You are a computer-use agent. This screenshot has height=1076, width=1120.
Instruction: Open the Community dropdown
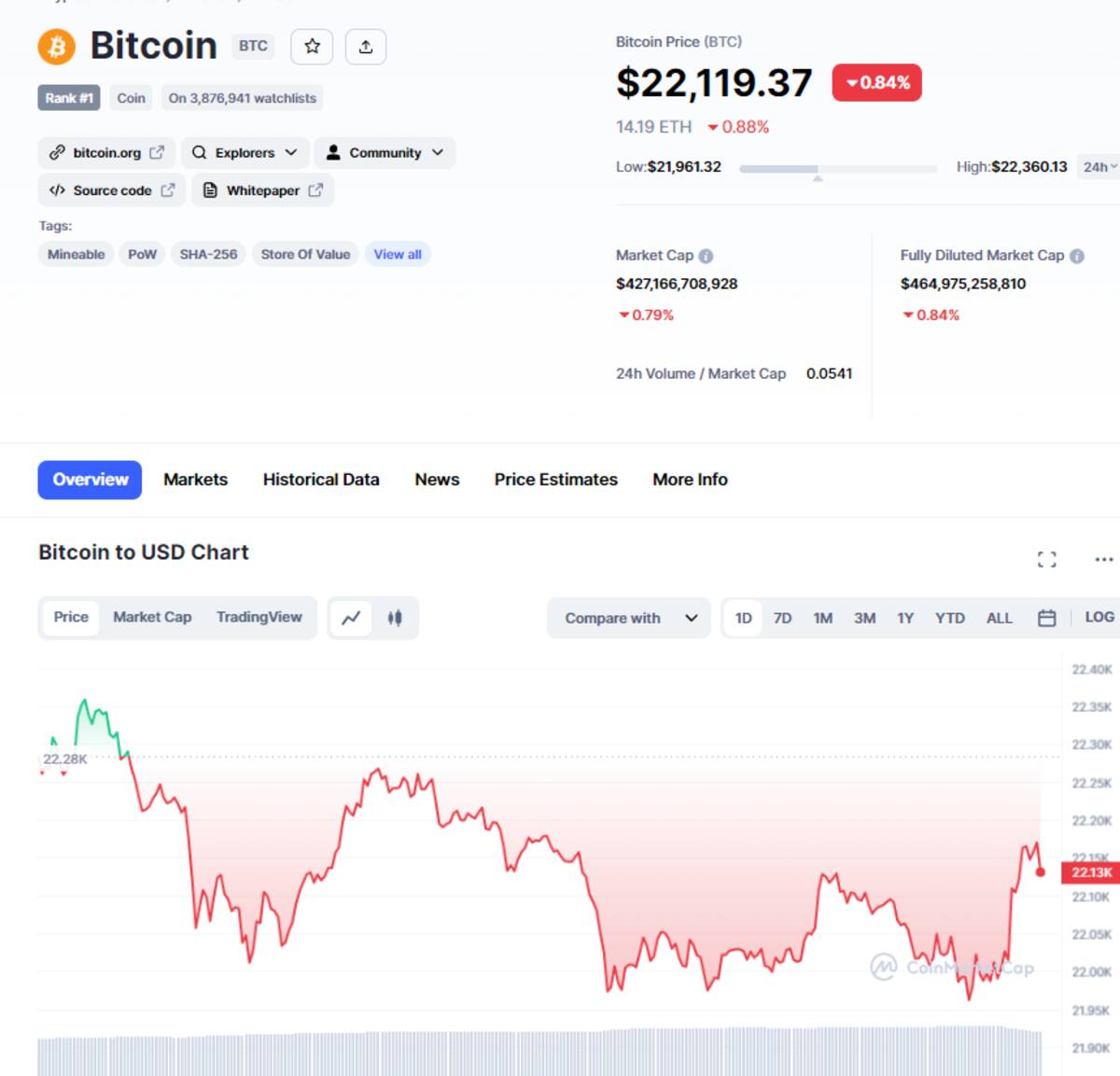(385, 153)
